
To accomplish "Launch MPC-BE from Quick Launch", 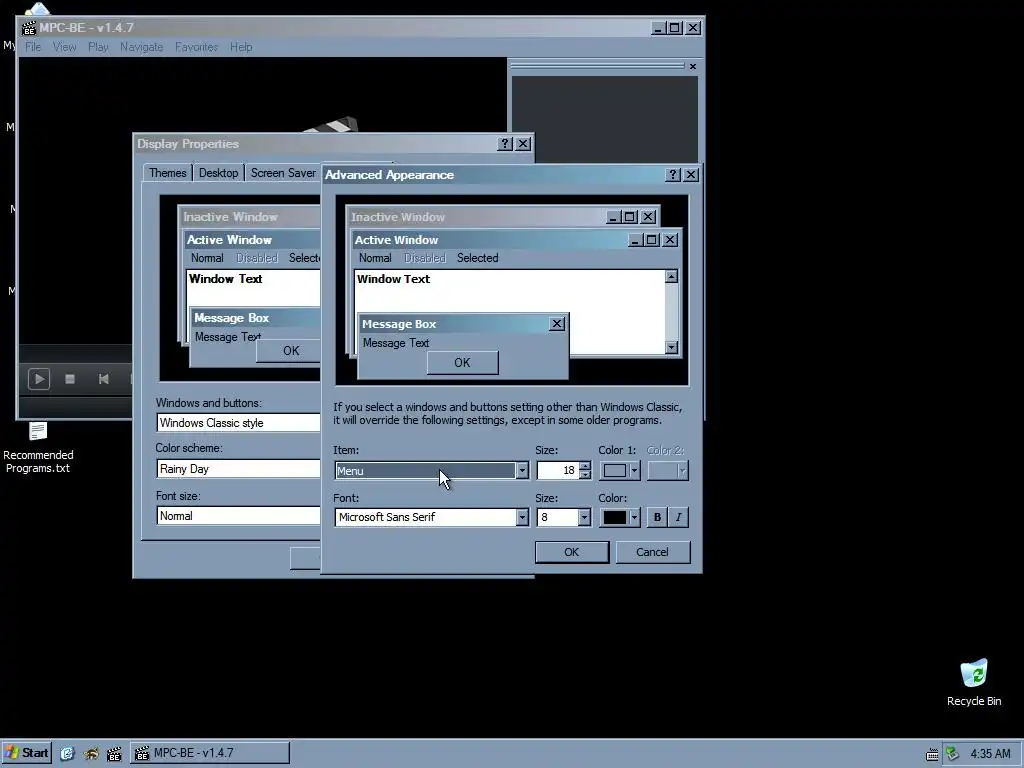I will pyautogui.click(x=114, y=754).
